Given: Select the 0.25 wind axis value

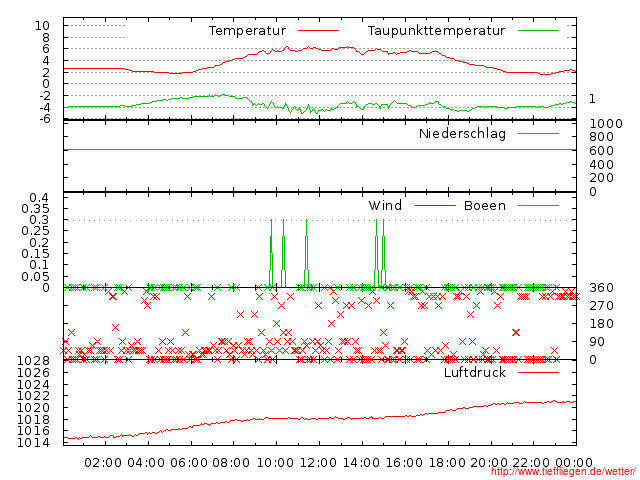Looking at the screenshot, I should [x=36, y=231].
